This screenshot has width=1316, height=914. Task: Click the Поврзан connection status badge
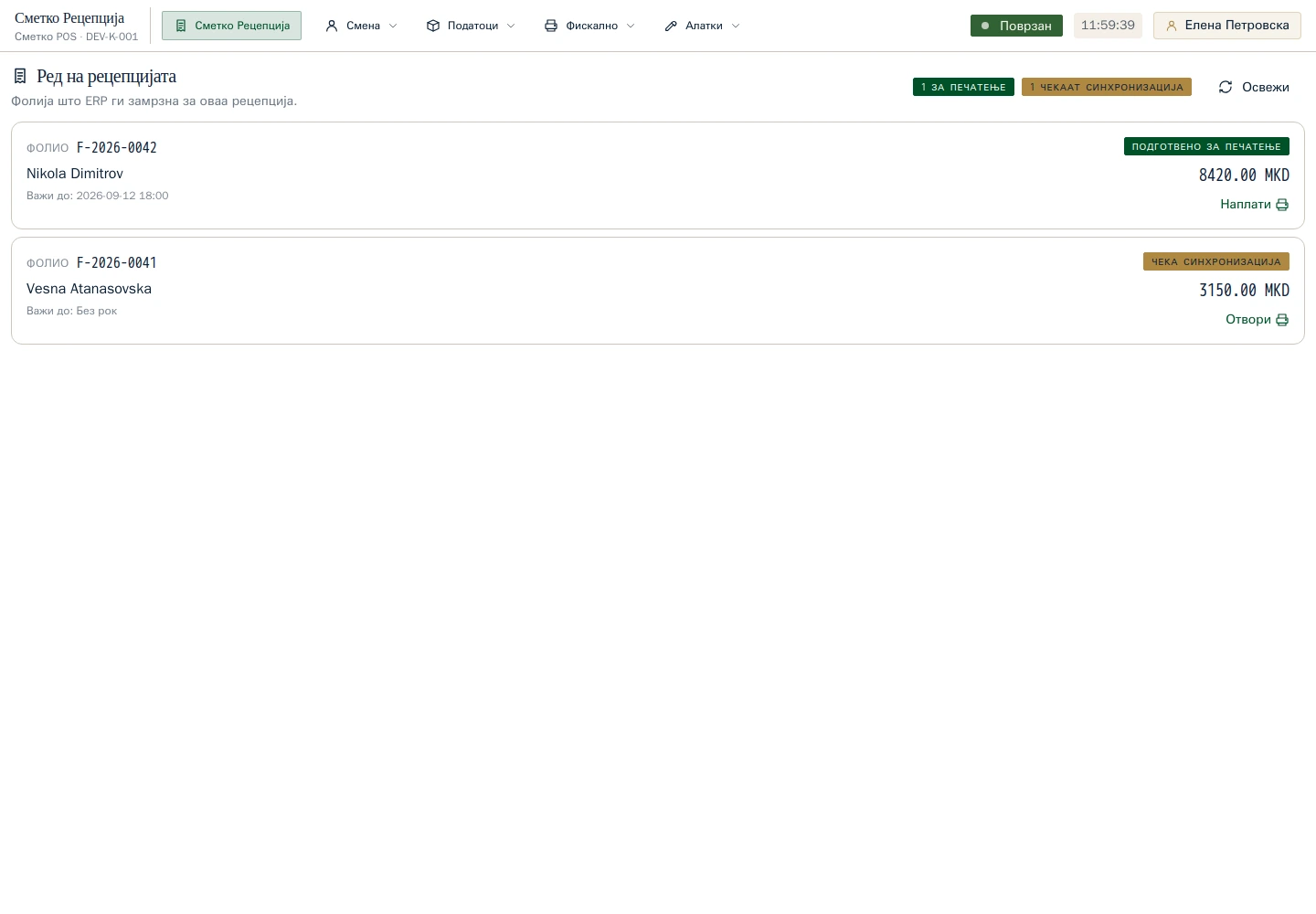pos(1016,26)
